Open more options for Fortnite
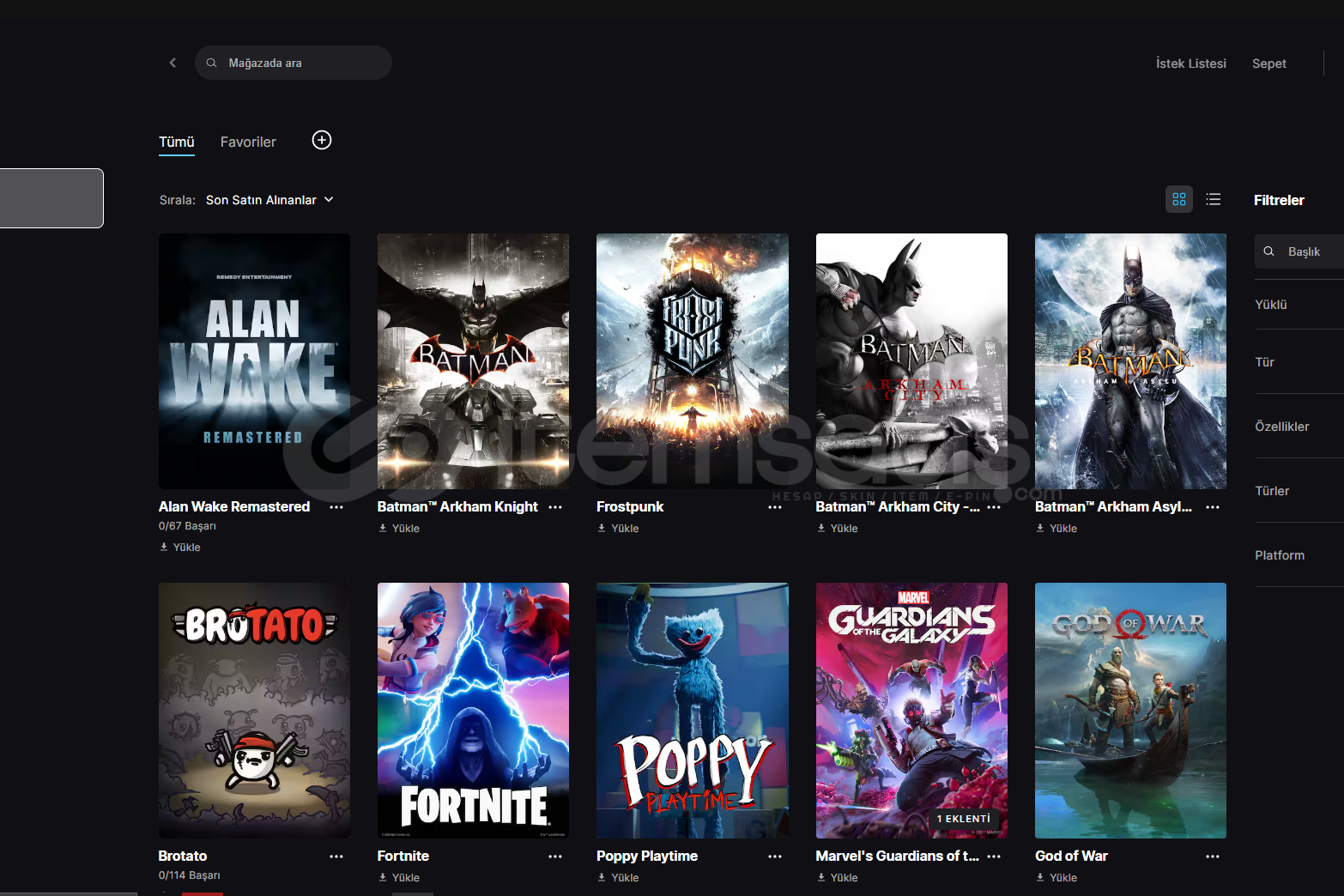Screen dimensions: 1344x896 (x=555, y=857)
